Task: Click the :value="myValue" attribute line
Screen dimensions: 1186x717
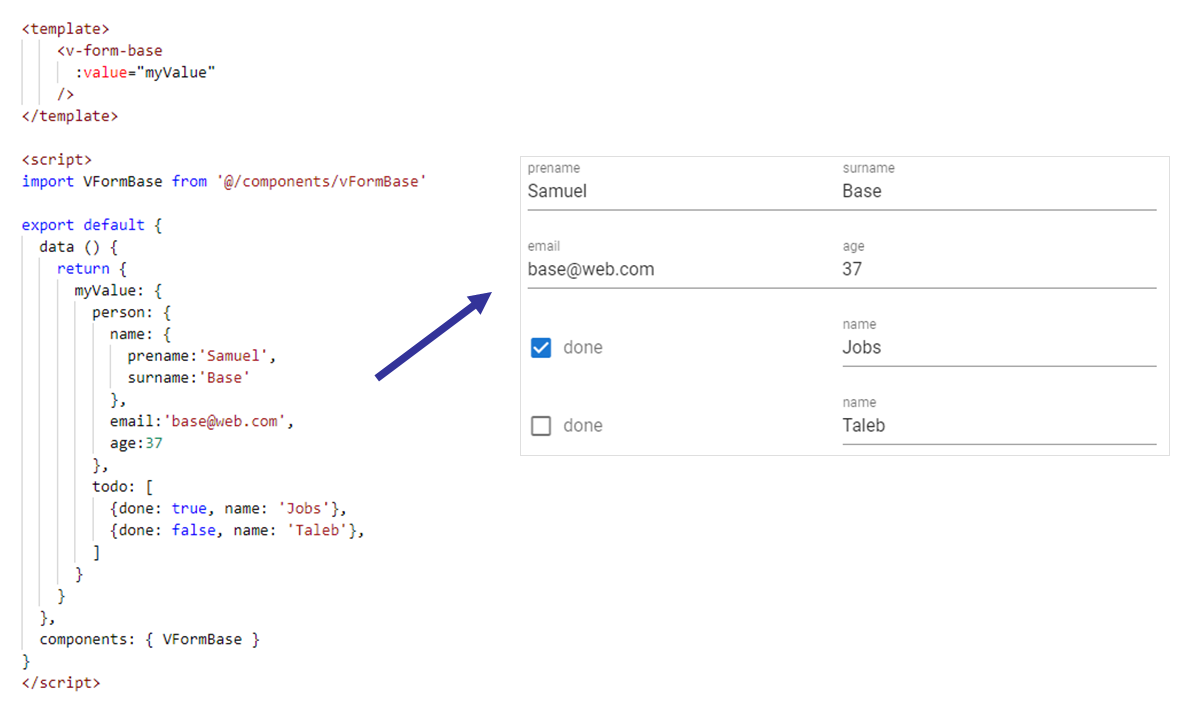Action: pyautogui.click(x=145, y=73)
